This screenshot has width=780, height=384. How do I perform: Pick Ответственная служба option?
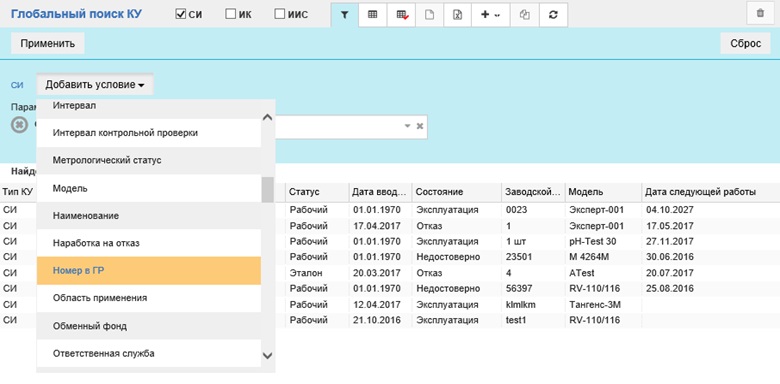coord(149,354)
